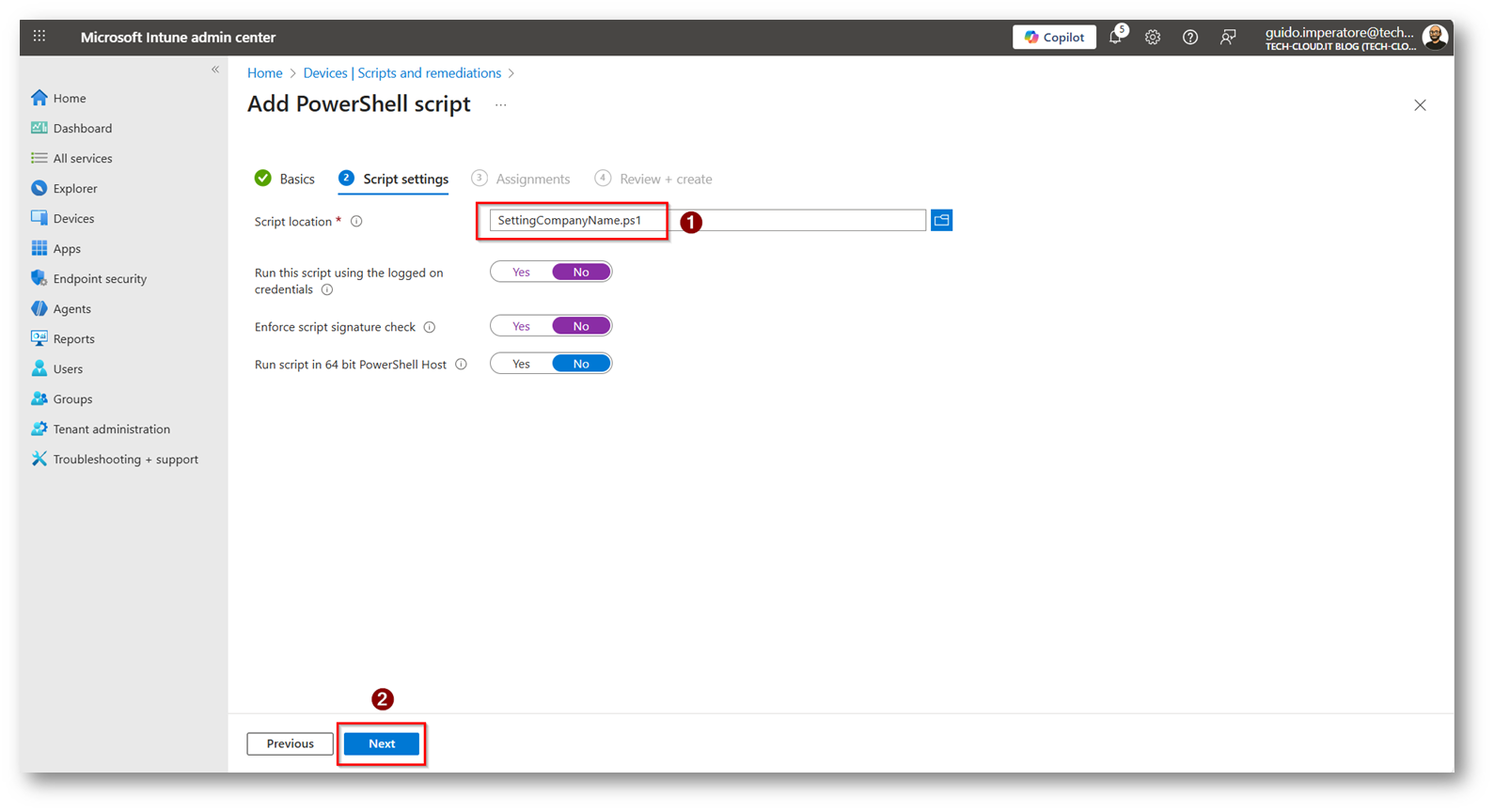Click the Devices monitor icon

39,218
